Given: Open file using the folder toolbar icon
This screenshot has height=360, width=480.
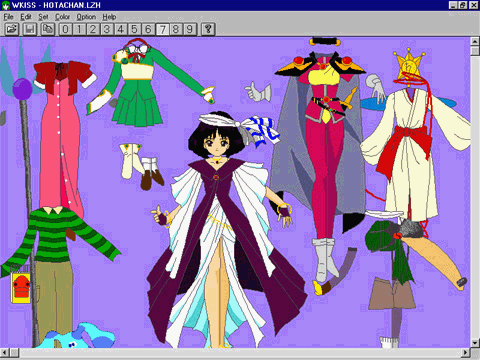Looking at the screenshot, I should click(12, 29).
